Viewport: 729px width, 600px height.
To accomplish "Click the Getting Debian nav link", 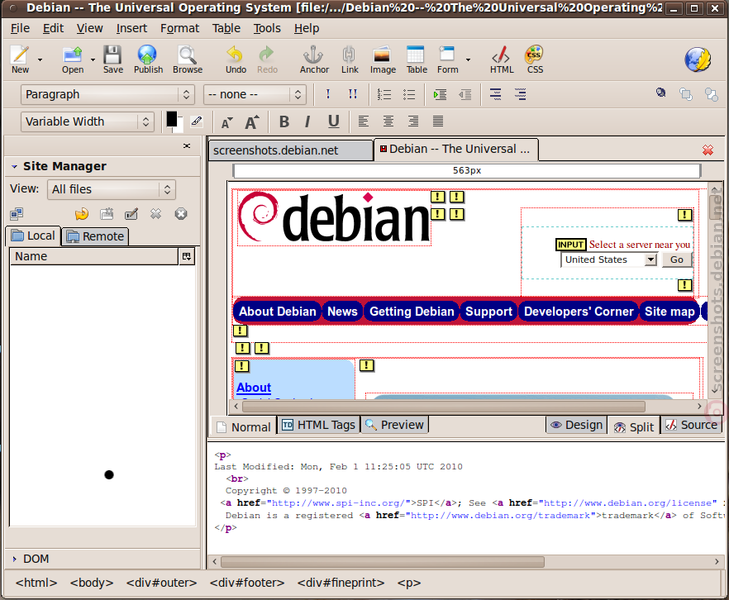I will [x=411, y=311].
